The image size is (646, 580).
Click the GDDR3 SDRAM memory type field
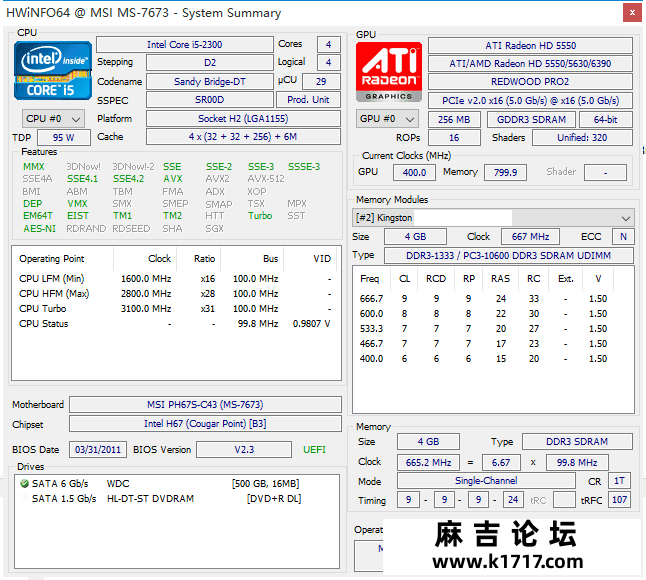click(x=531, y=119)
